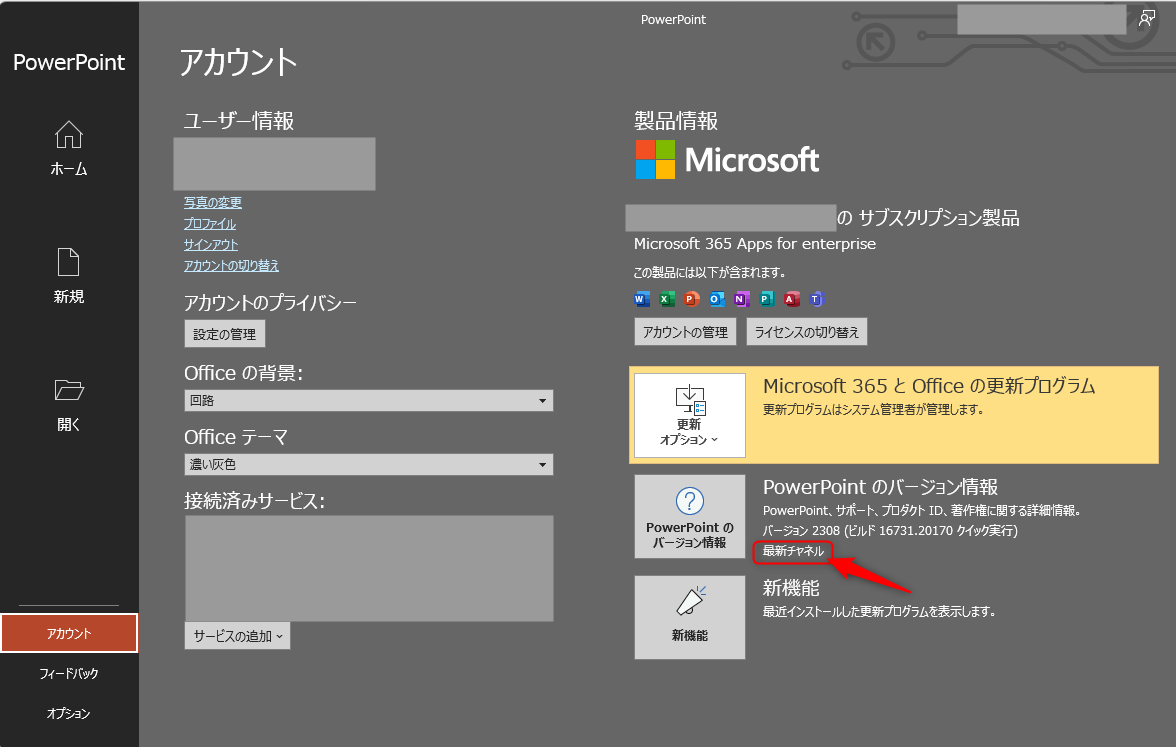Open the 開く (Open) folder icon
This screenshot has height=747, width=1176.
(x=69, y=390)
